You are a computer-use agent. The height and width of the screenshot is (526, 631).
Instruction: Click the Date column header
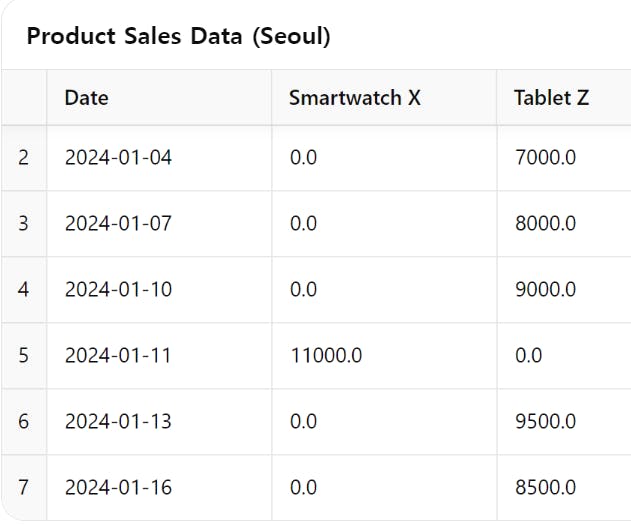coord(87,98)
